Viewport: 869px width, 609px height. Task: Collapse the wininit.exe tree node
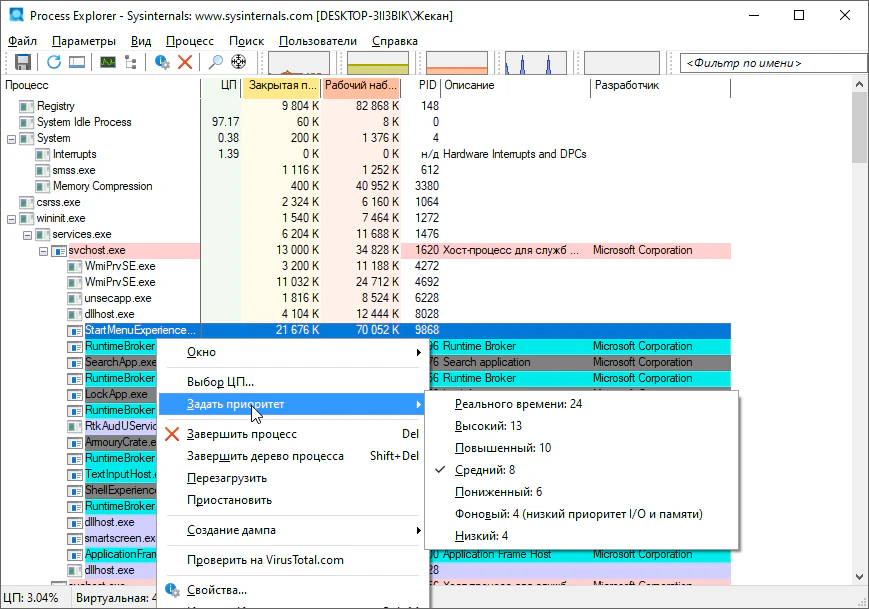coord(12,218)
